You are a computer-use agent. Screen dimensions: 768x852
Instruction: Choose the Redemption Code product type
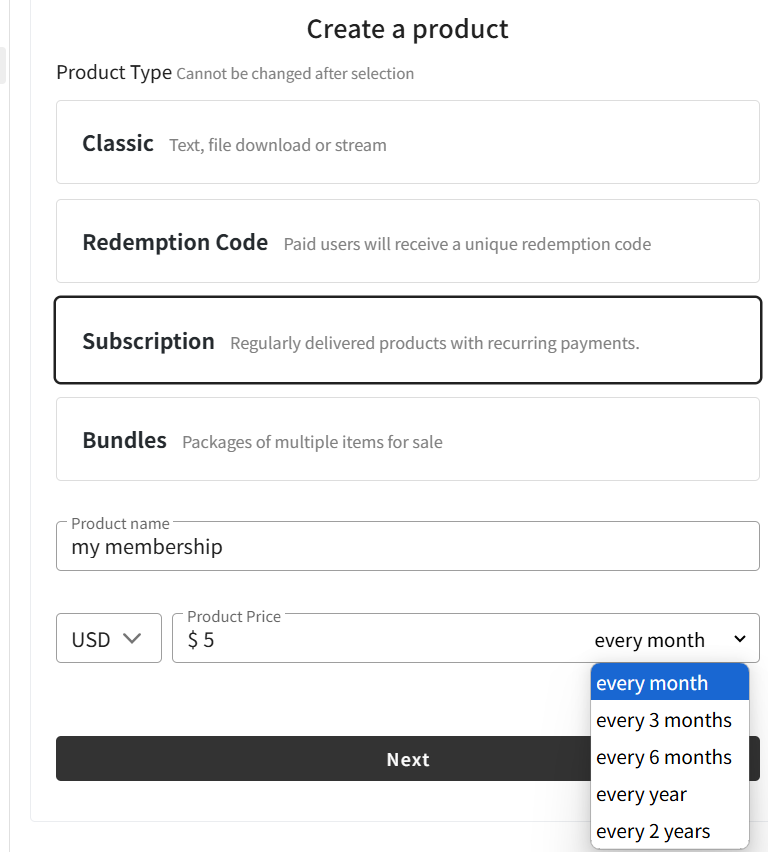[407, 241]
